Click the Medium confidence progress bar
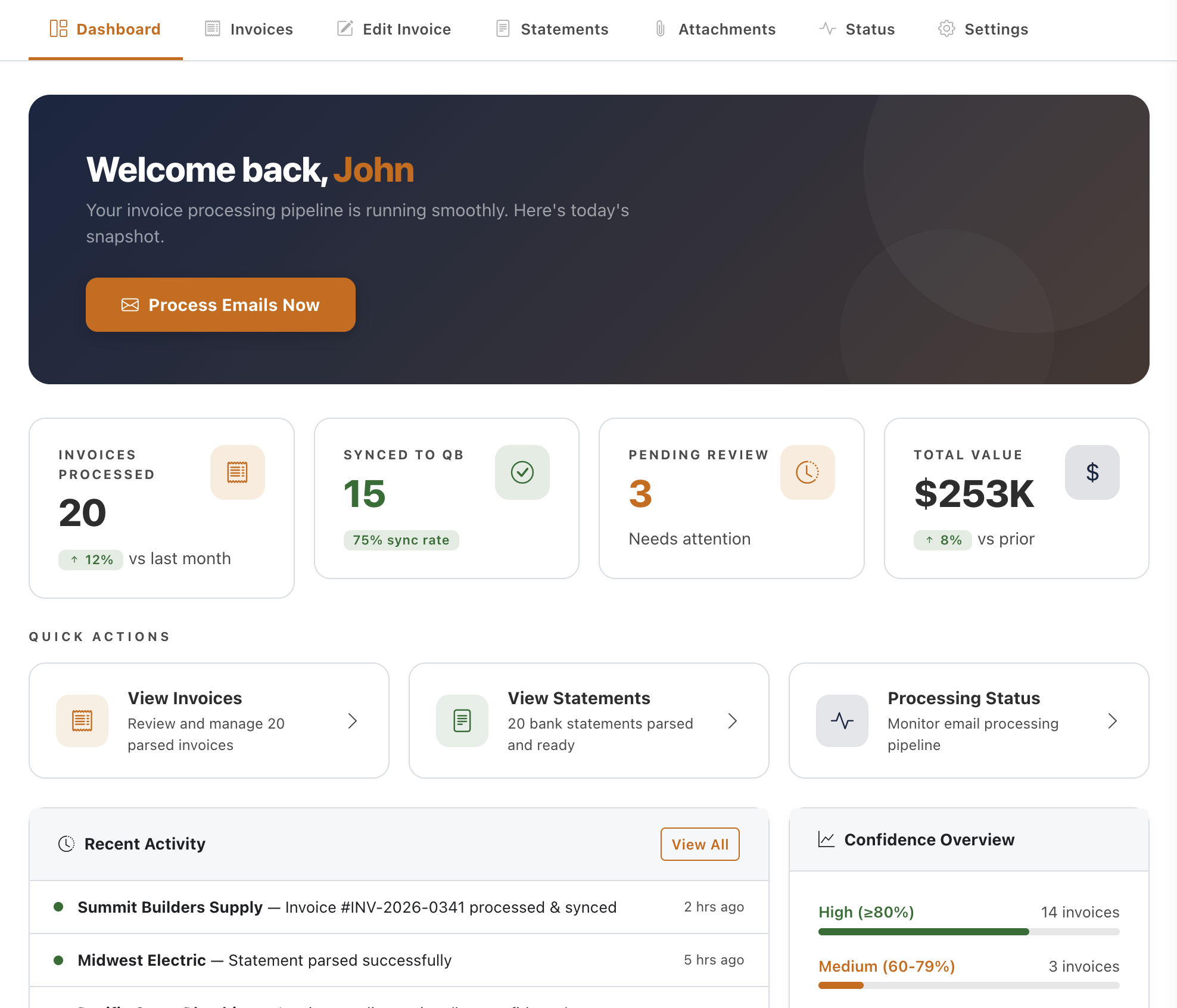This screenshot has width=1177, height=1008. coord(969,985)
